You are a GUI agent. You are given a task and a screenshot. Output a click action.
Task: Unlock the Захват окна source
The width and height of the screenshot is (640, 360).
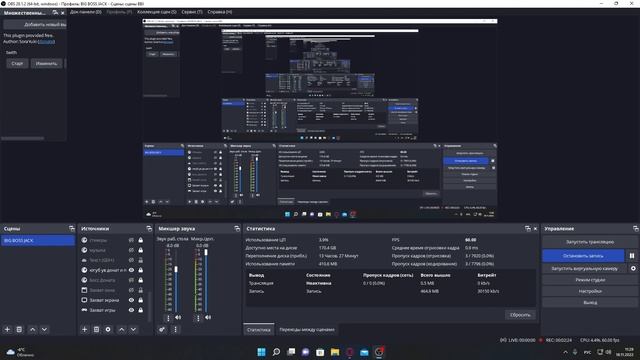tap(140, 290)
